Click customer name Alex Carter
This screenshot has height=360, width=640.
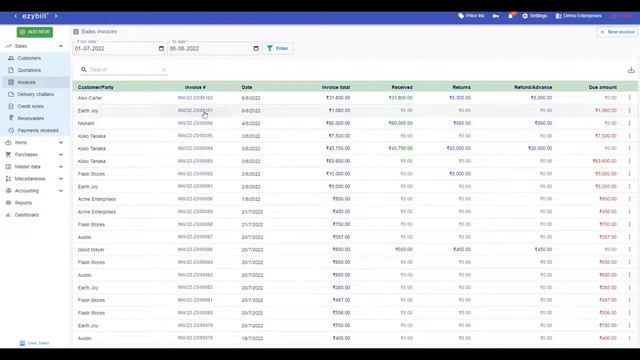click(x=90, y=98)
